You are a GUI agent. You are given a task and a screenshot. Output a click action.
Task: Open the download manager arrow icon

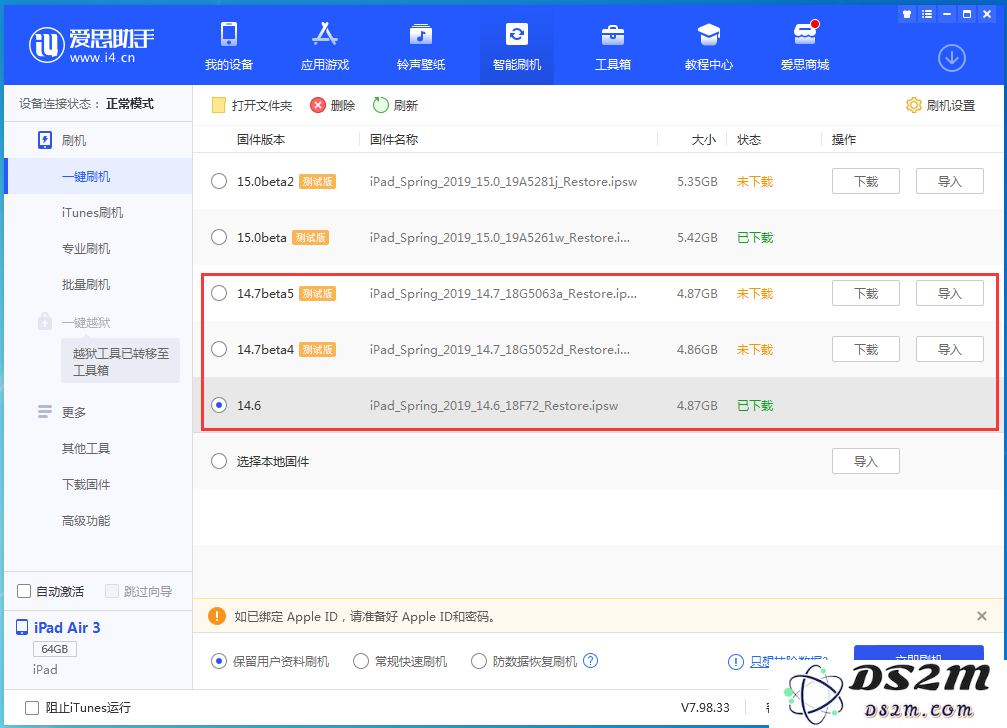click(x=952, y=58)
